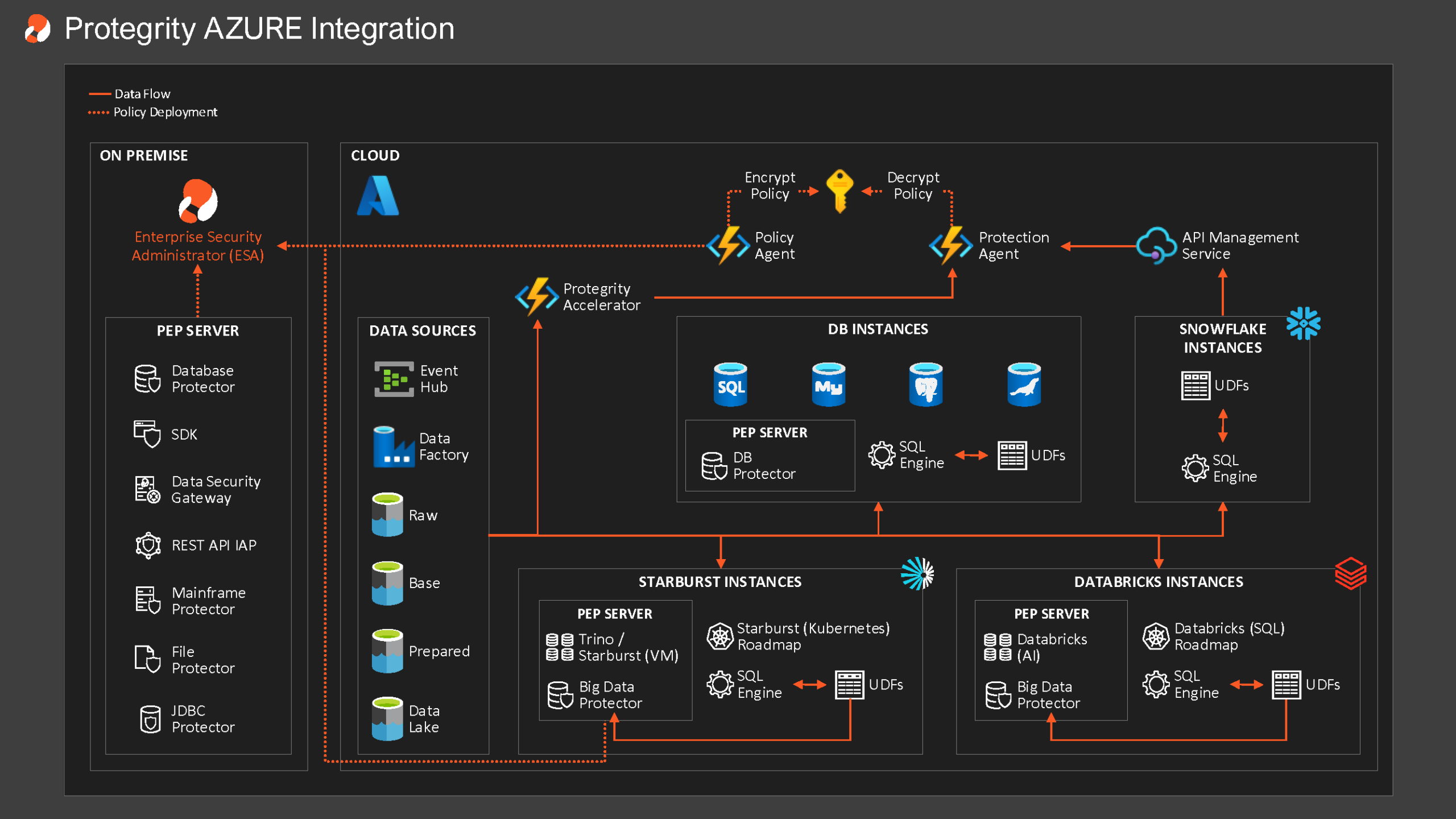Viewport: 1456px width, 819px height.
Task: Click the Raw storage bucket icon
Action: tap(387, 515)
